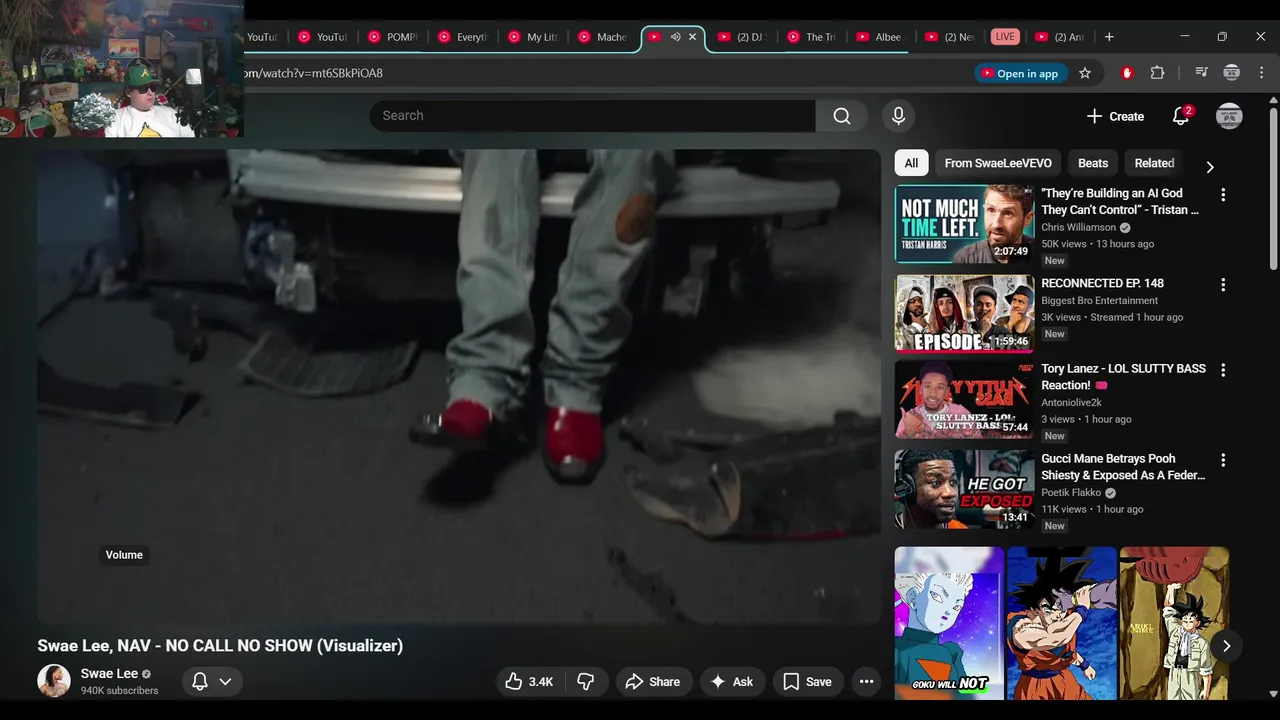
Task: Click the video player to pause playback
Action: (459, 387)
